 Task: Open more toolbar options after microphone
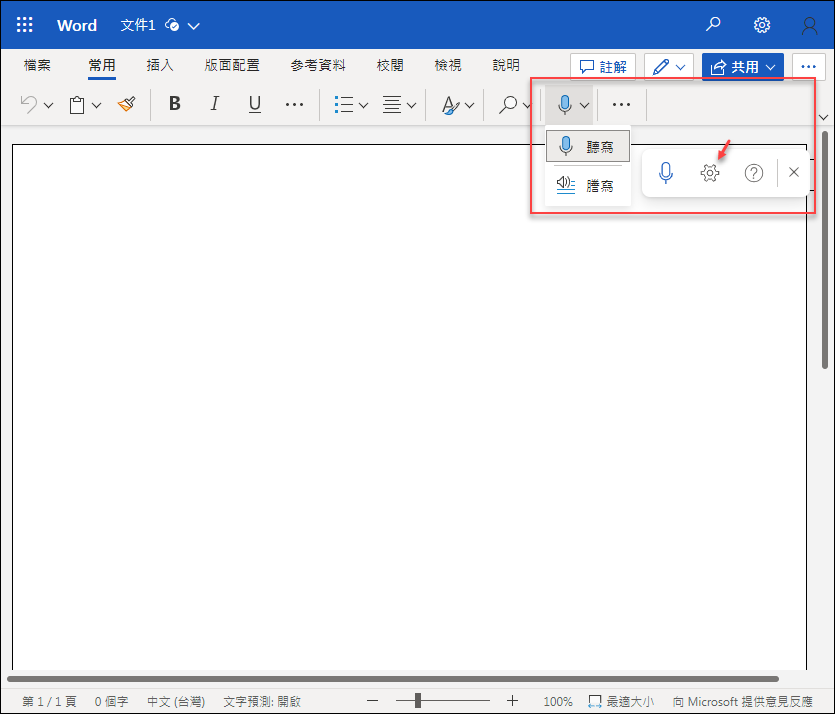[621, 104]
